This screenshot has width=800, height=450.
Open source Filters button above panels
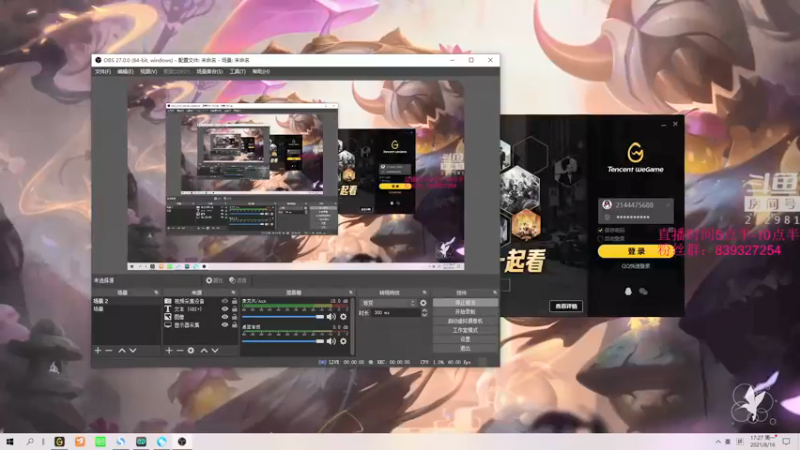coord(238,280)
